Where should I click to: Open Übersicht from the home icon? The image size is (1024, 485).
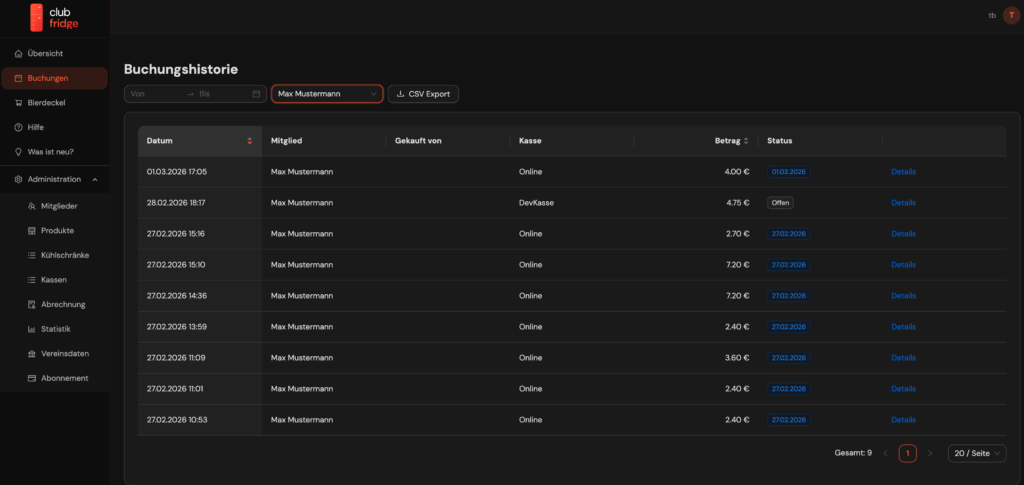pos(18,53)
